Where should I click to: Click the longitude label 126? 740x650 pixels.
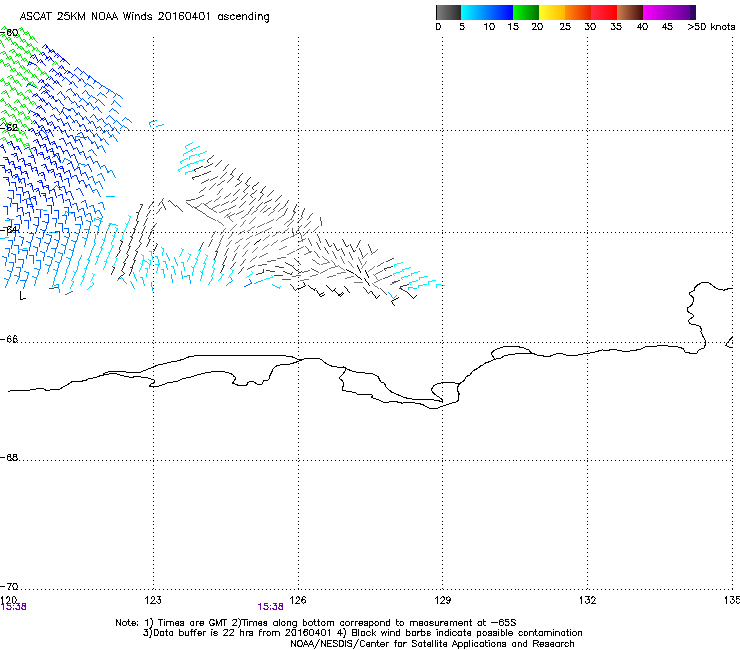pyautogui.click(x=298, y=600)
